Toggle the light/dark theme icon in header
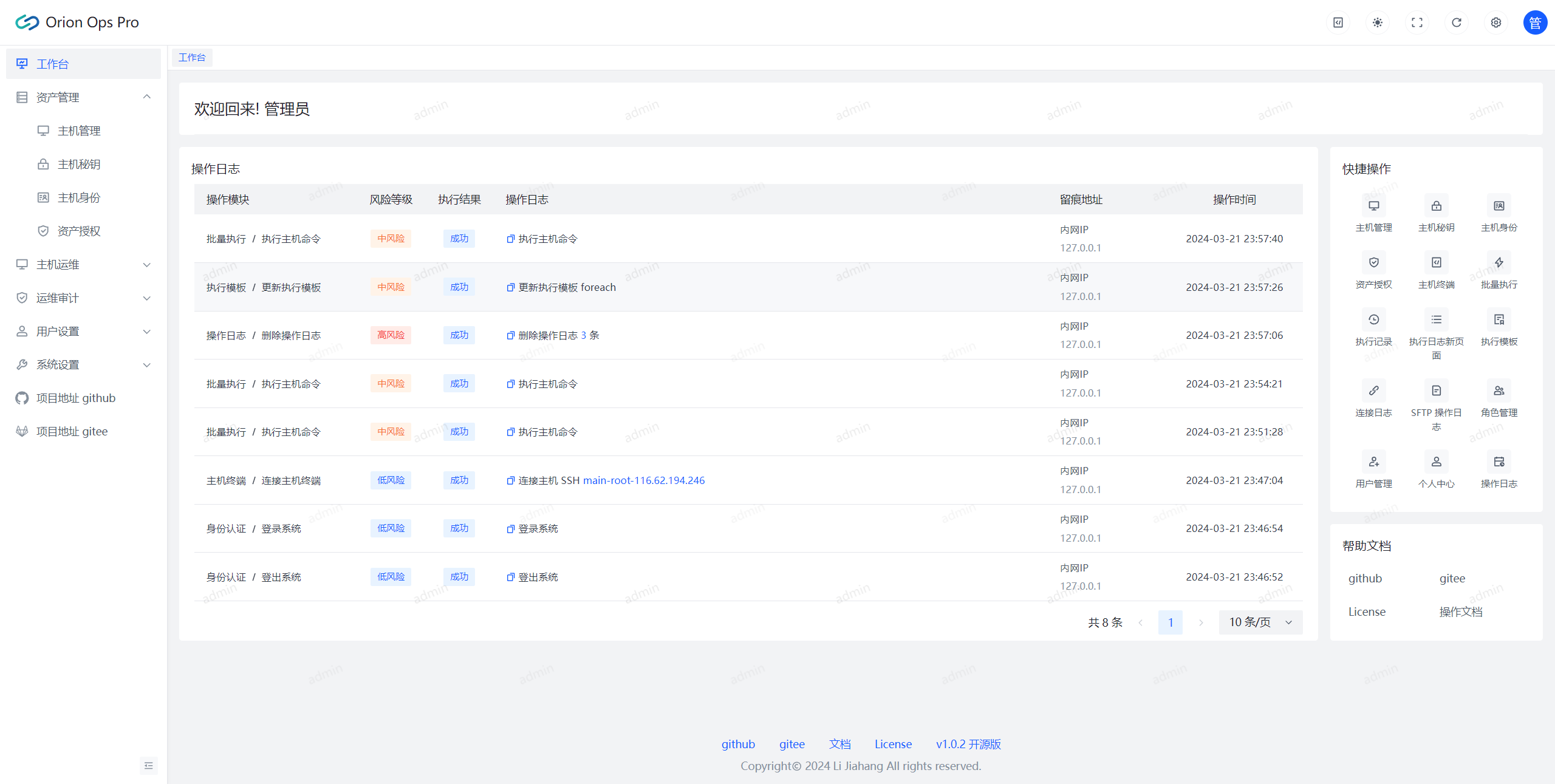The width and height of the screenshot is (1555, 784). (x=1377, y=22)
